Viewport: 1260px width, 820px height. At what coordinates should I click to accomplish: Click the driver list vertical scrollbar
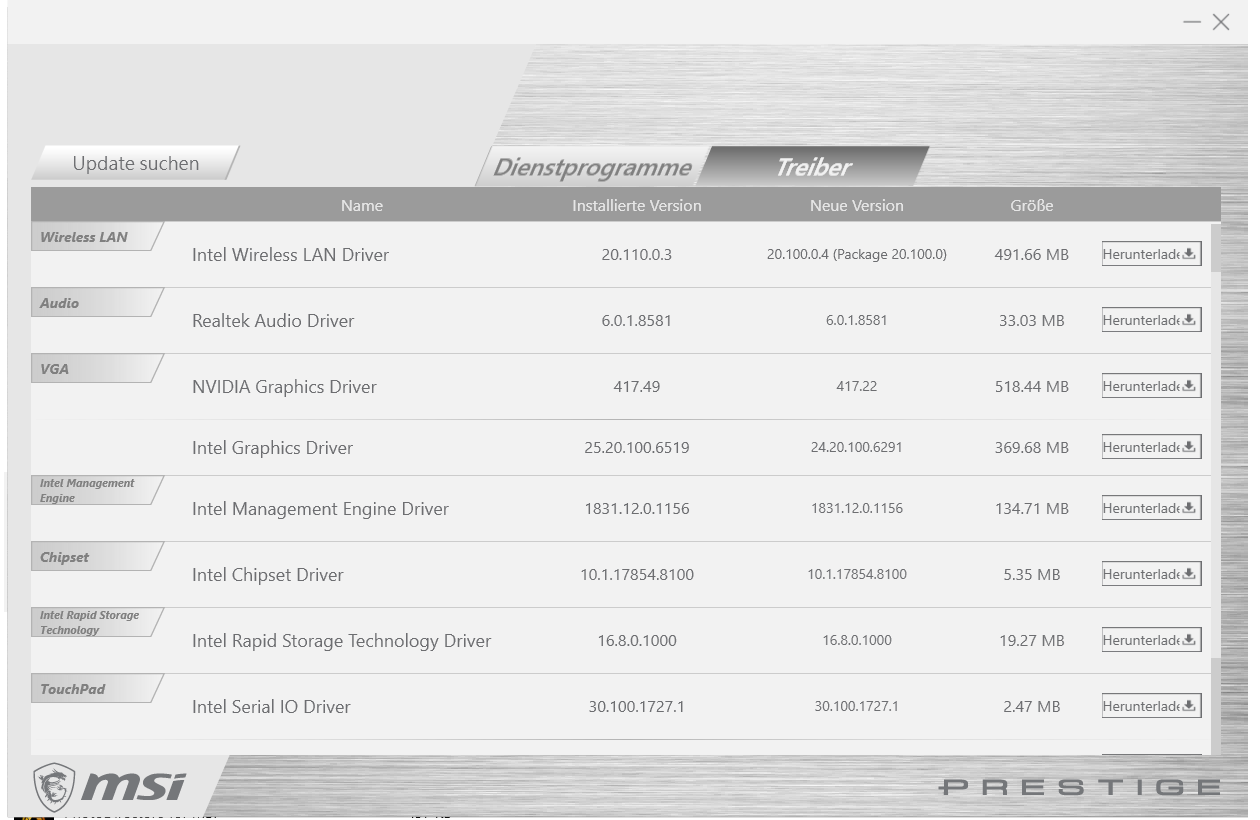coord(1216,489)
